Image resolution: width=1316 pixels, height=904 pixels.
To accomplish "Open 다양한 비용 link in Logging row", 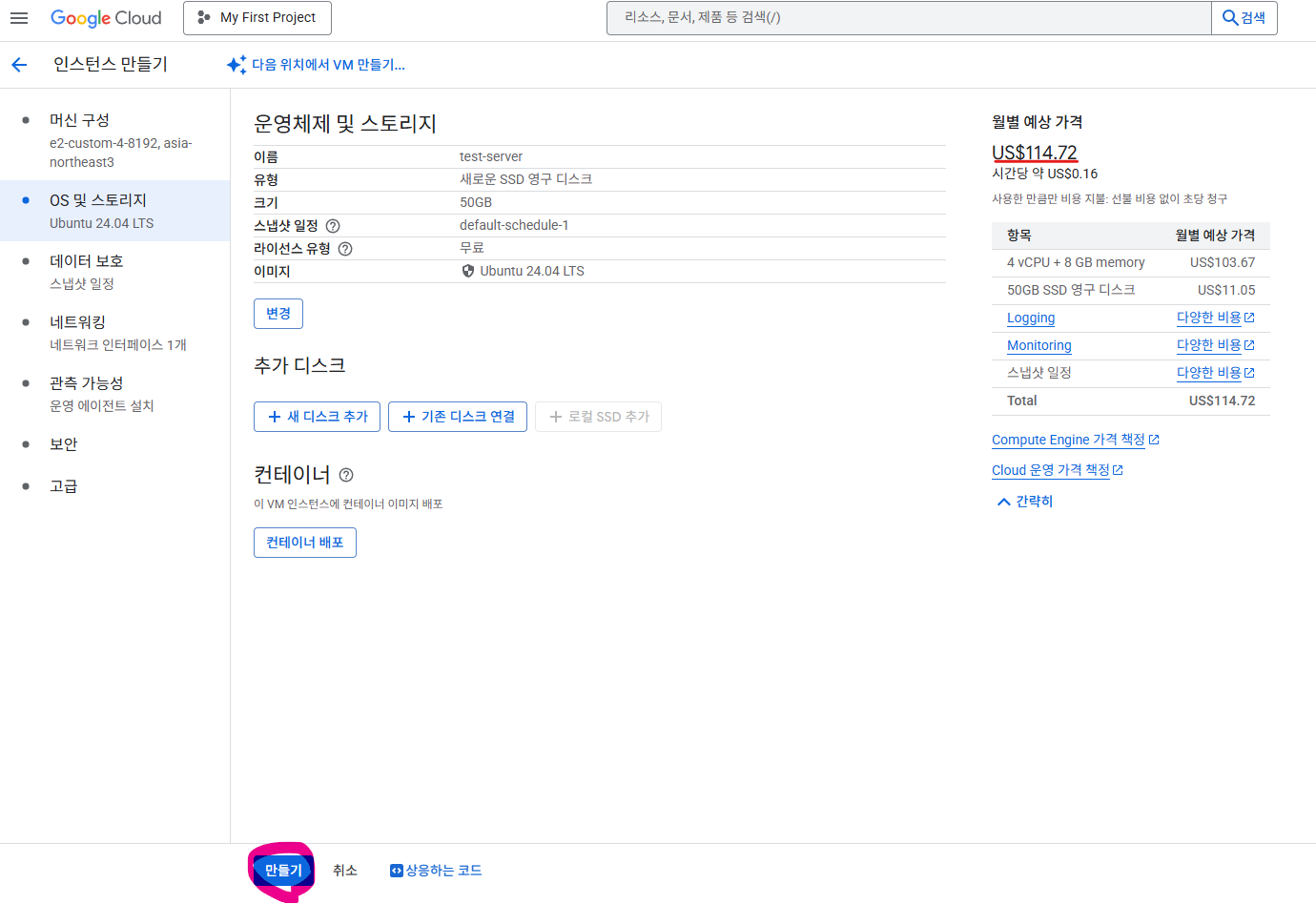I will (1216, 318).
